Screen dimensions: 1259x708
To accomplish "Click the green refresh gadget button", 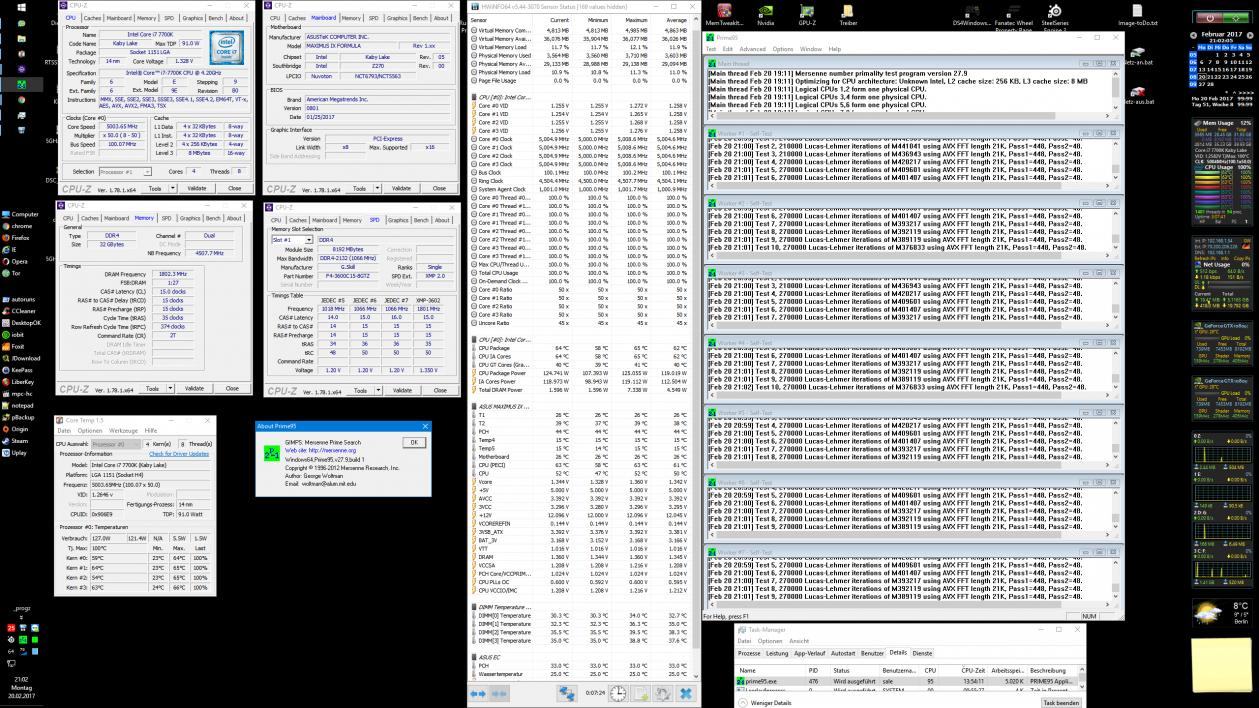I will pos(1237,17).
